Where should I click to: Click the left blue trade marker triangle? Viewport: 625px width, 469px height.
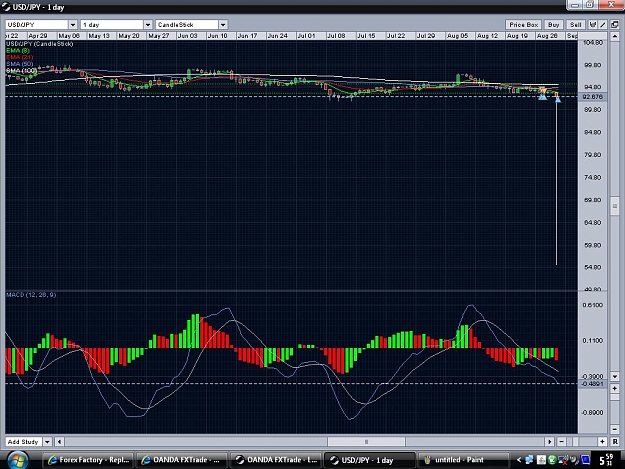[x=542, y=96]
